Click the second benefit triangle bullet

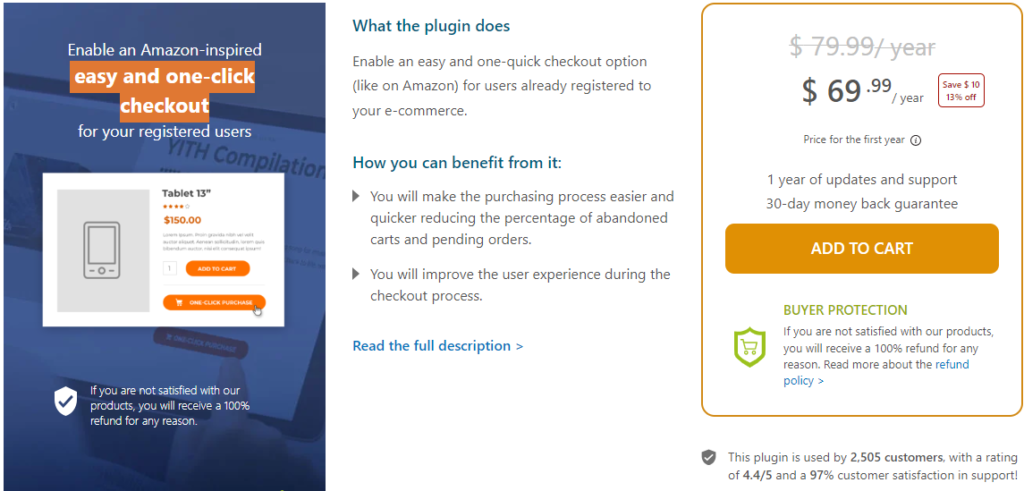356,274
